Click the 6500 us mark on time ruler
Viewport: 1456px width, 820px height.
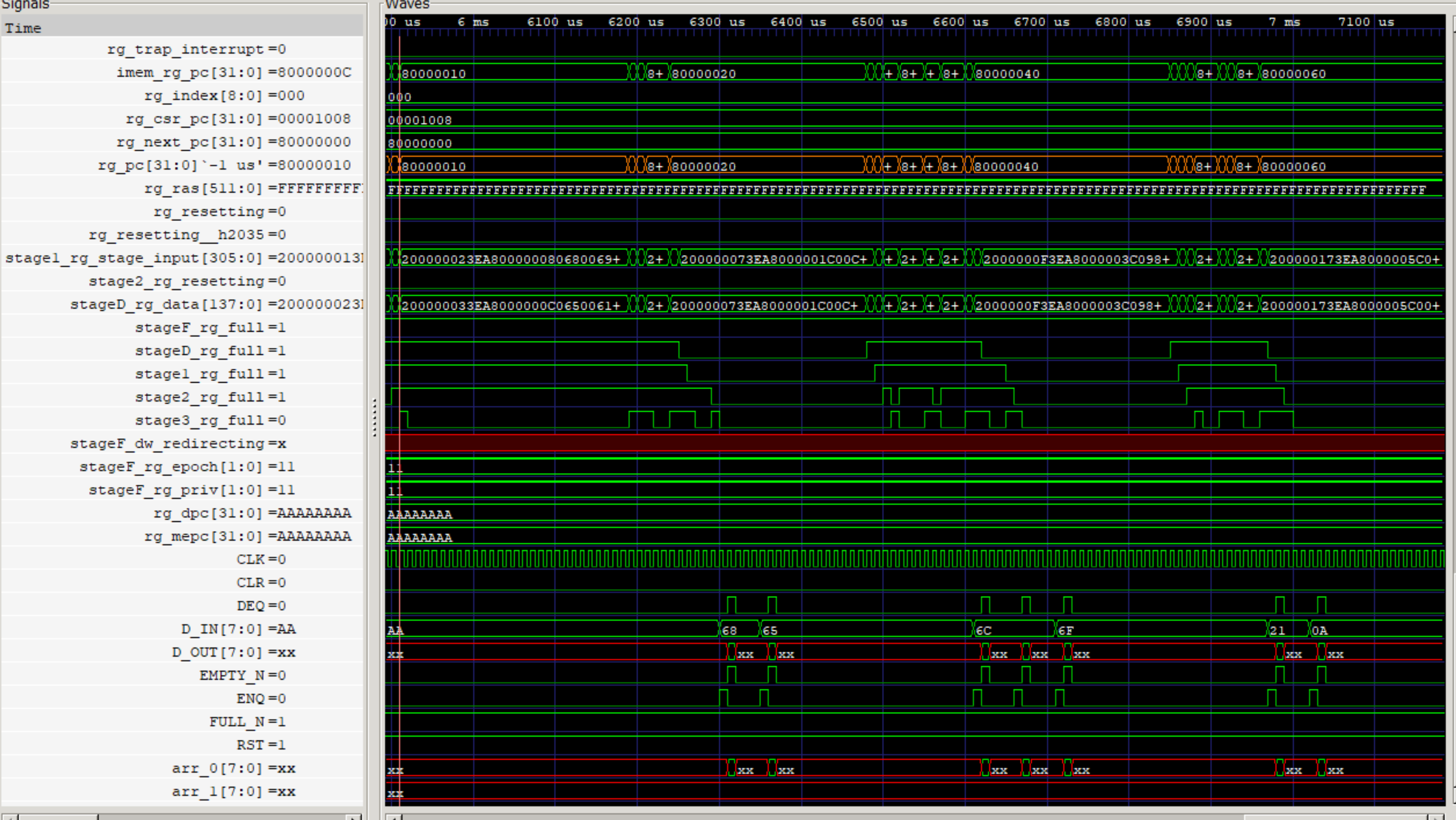[879, 22]
